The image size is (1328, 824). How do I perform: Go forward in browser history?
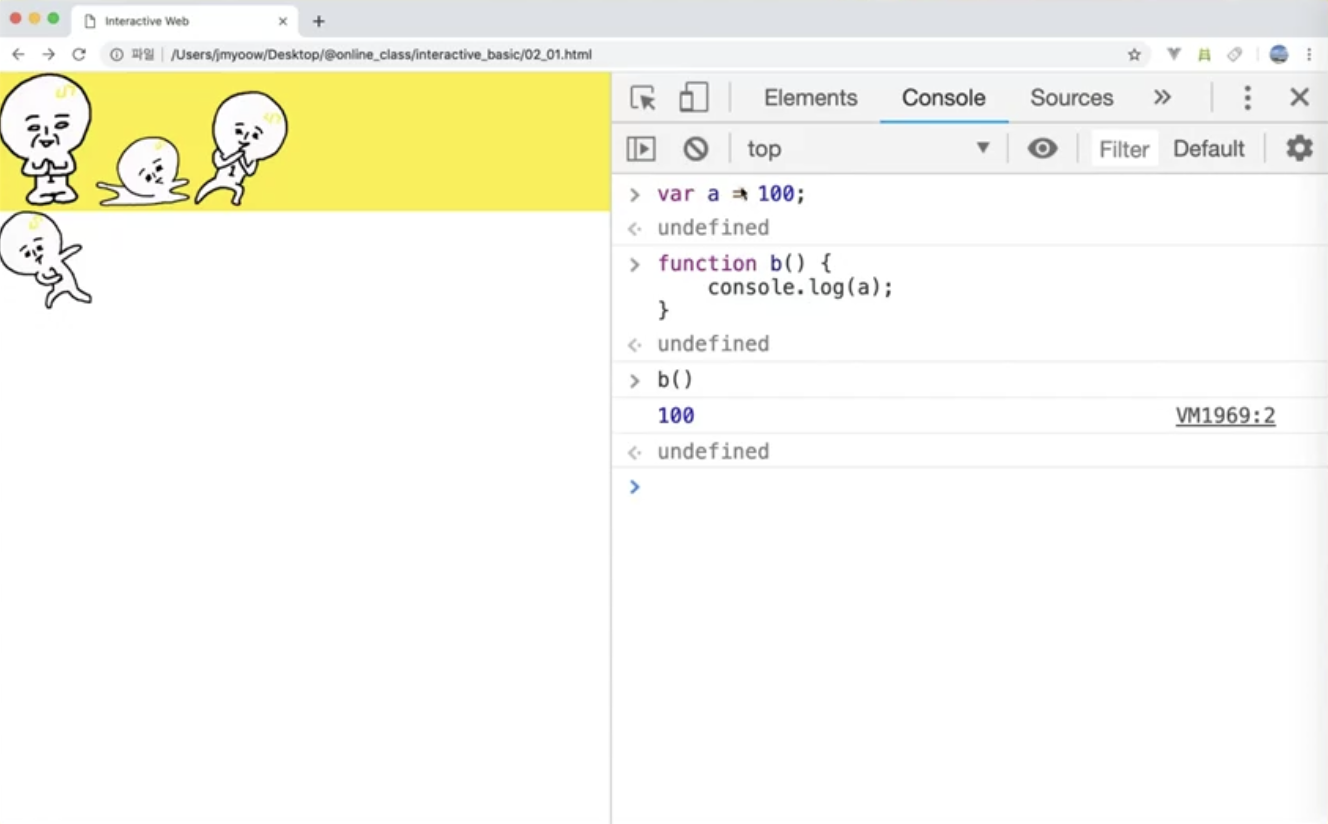48,54
